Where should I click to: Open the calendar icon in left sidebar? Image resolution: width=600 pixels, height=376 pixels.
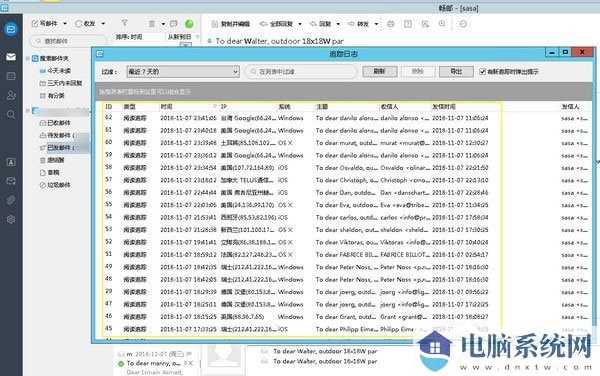[11, 76]
